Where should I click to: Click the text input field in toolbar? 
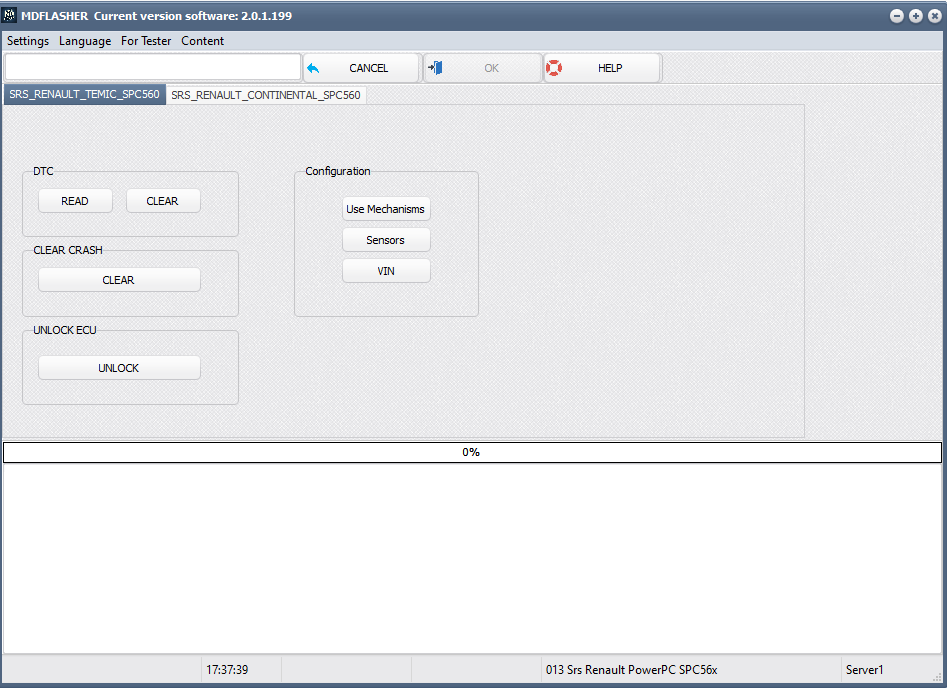[x=152, y=67]
